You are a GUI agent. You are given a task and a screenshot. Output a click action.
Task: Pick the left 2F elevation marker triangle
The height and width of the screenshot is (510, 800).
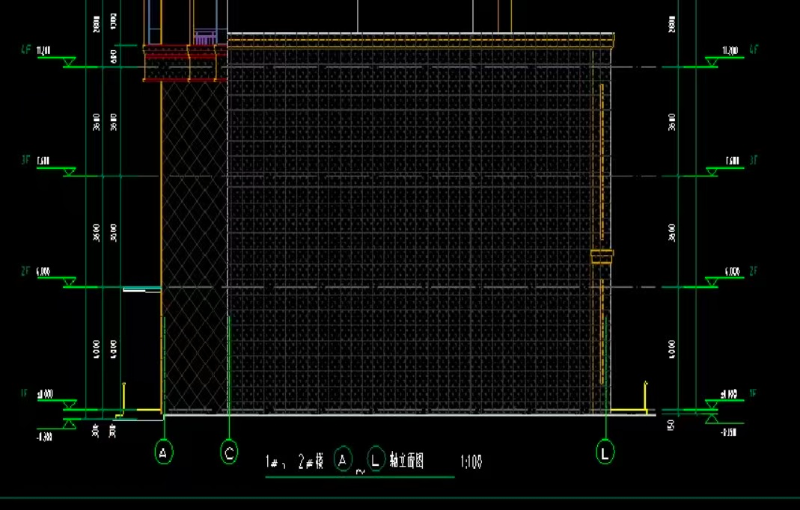(70, 283)
